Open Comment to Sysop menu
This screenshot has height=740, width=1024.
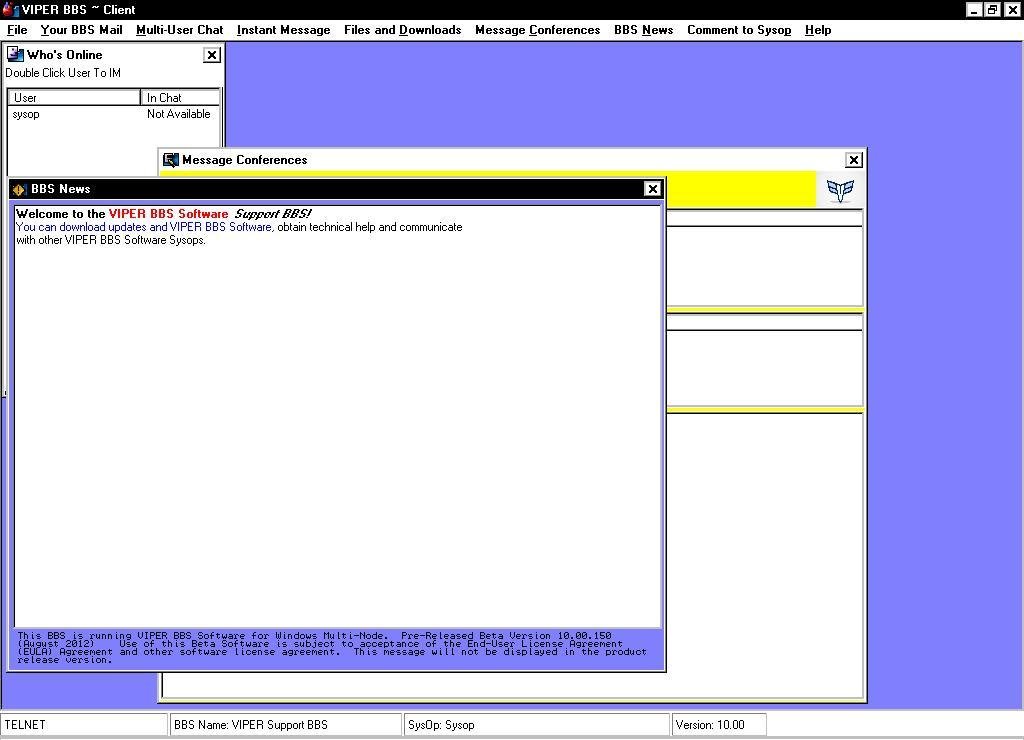point(739,30)
